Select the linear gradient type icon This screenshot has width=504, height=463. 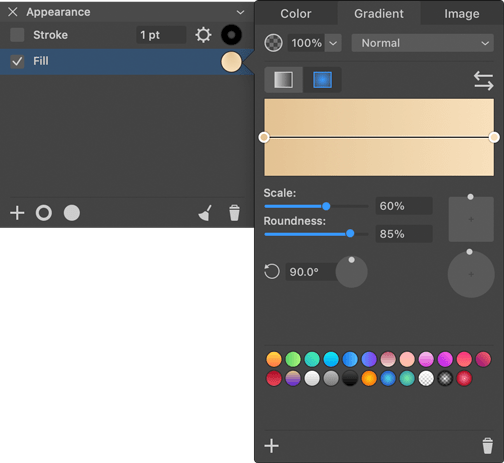click(x=283, y=80)
